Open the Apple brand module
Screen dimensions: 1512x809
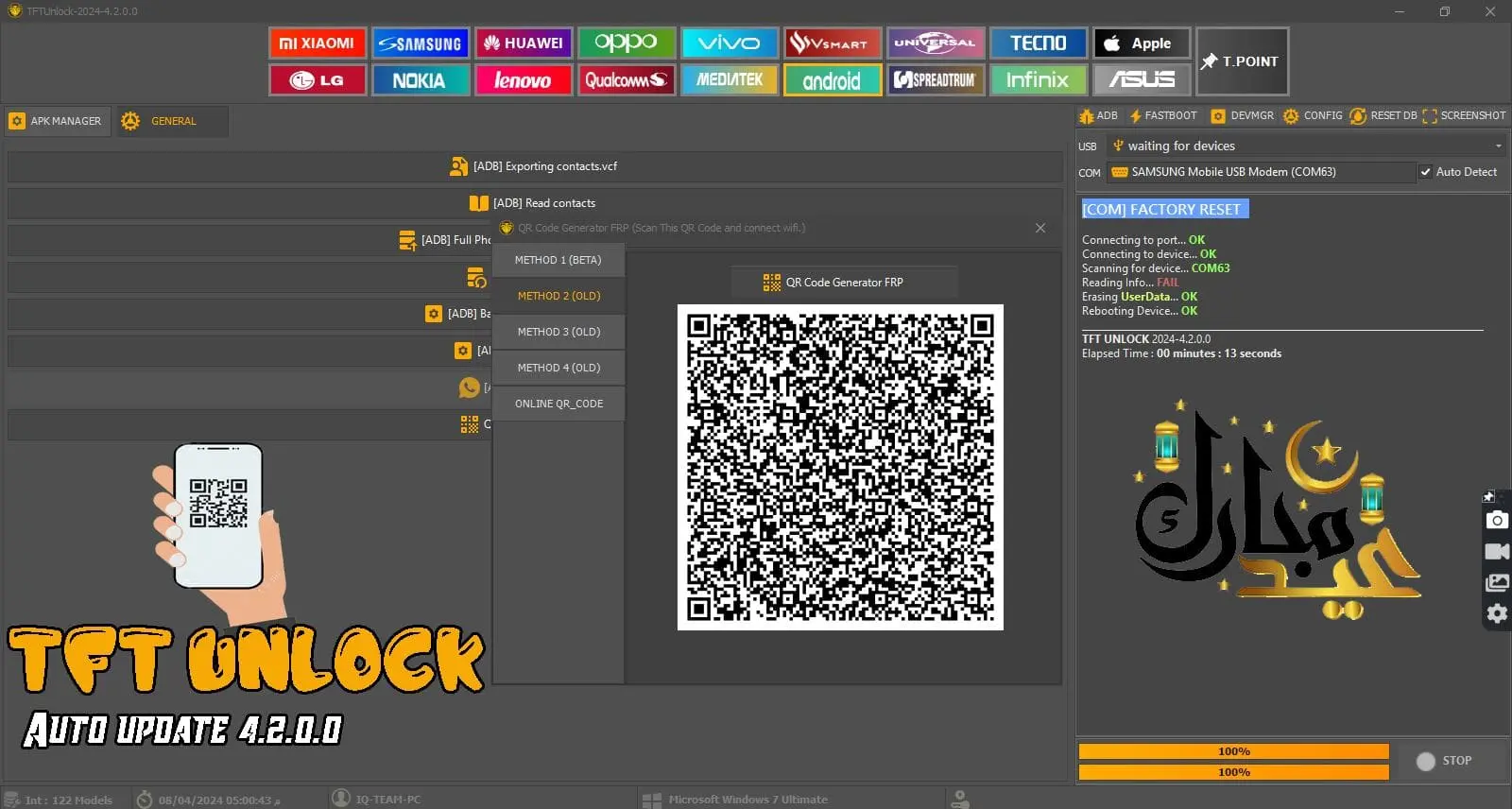pos(1142,43)
